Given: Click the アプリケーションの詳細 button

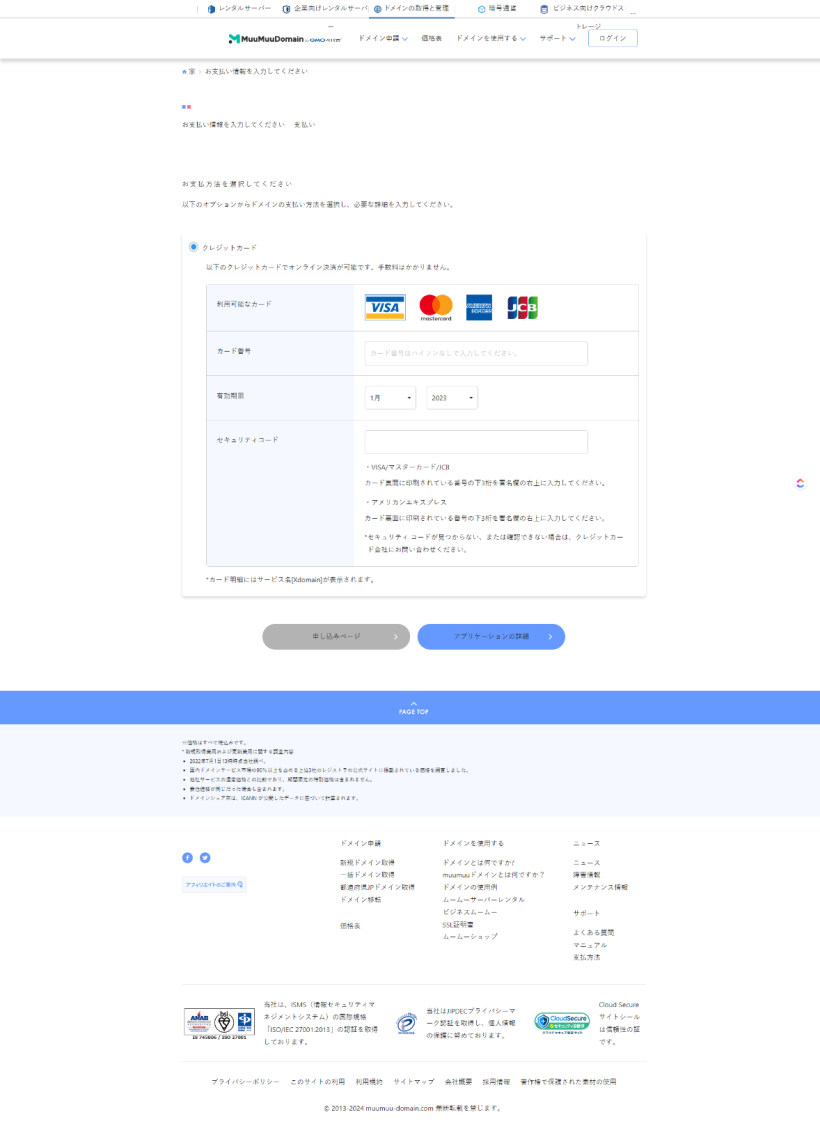Looking at the screenshot, I should click(491, 636).
